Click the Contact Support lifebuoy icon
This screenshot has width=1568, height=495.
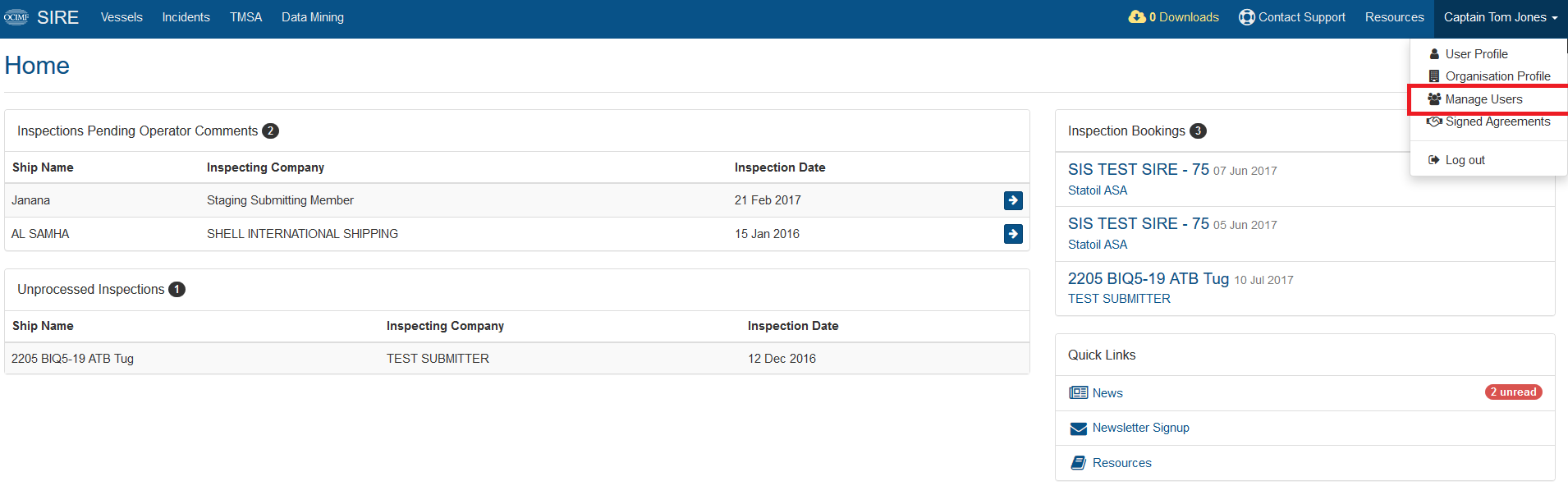(1247, 17)
